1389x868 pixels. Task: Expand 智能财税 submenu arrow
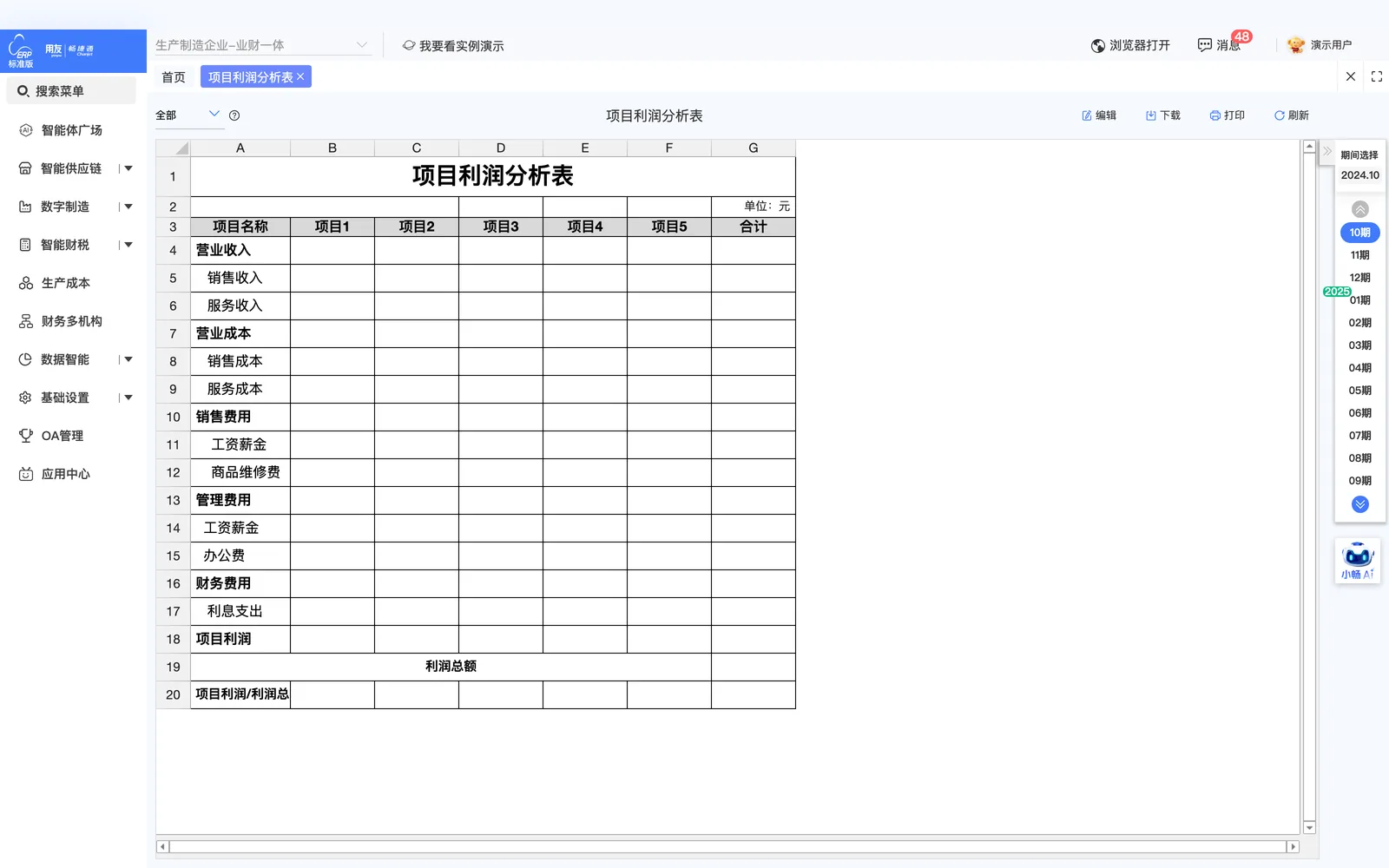pos(128,245)
